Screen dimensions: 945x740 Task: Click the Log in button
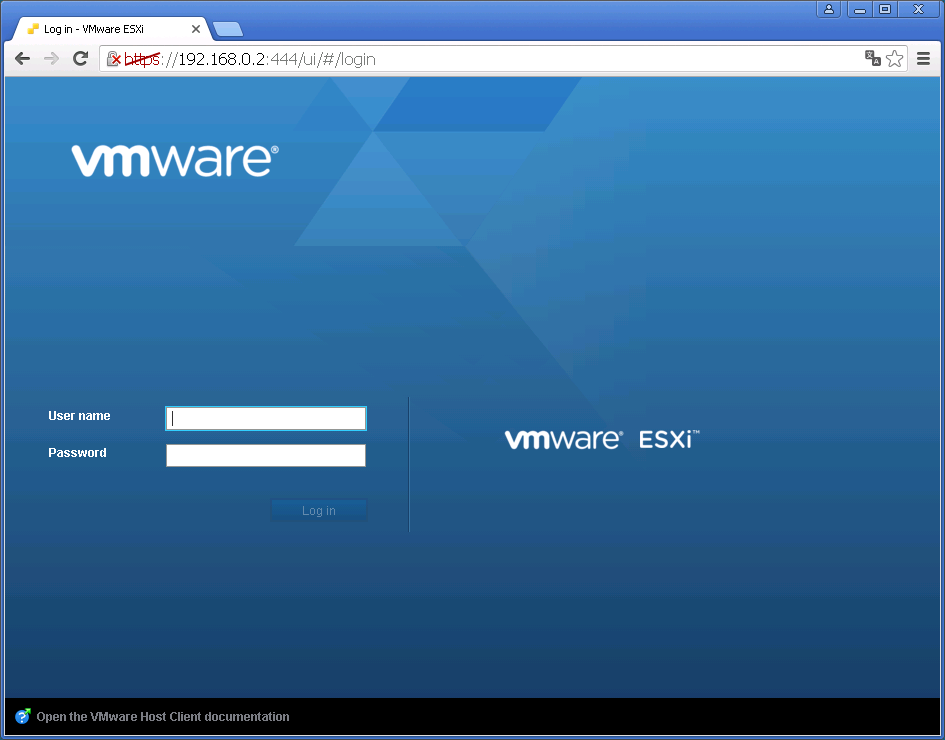[319, 510]
